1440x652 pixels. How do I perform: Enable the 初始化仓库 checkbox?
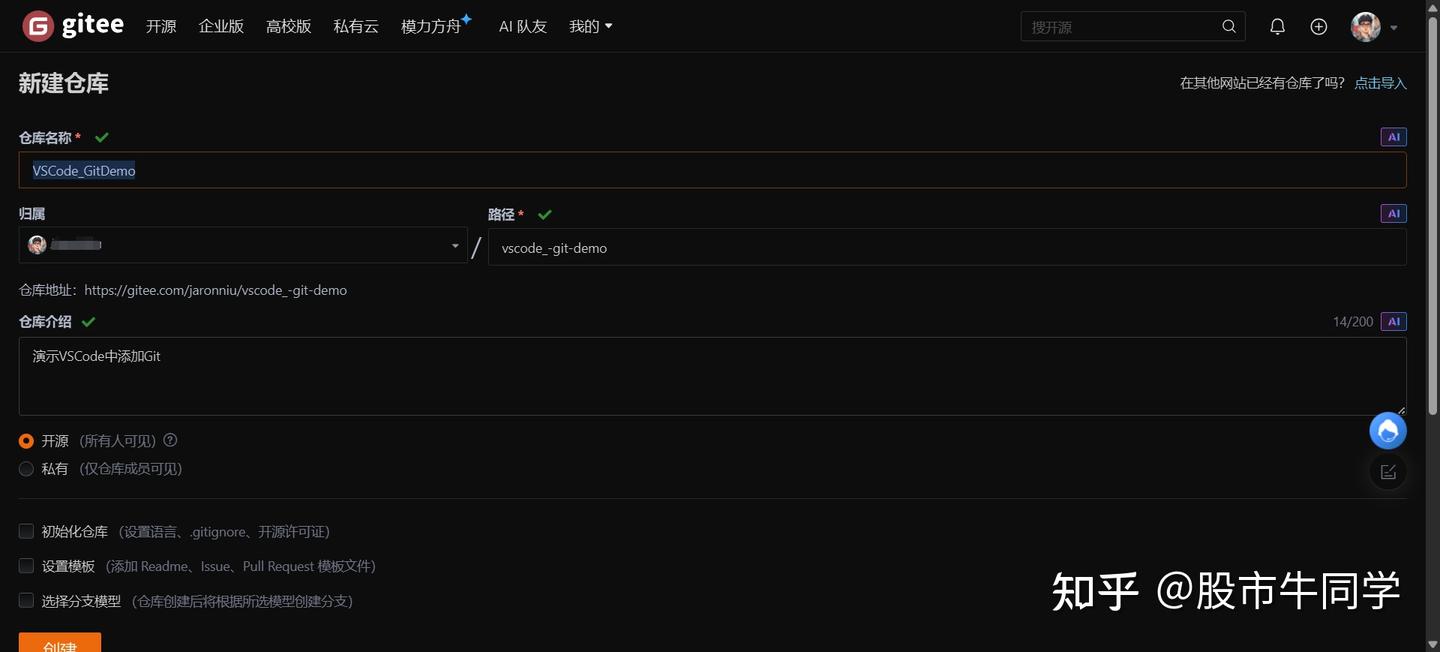tap(26, 530)
